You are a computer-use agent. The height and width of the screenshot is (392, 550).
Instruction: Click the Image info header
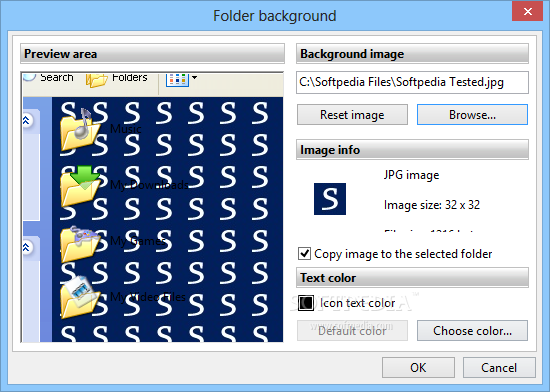click(x=412, y=150)
